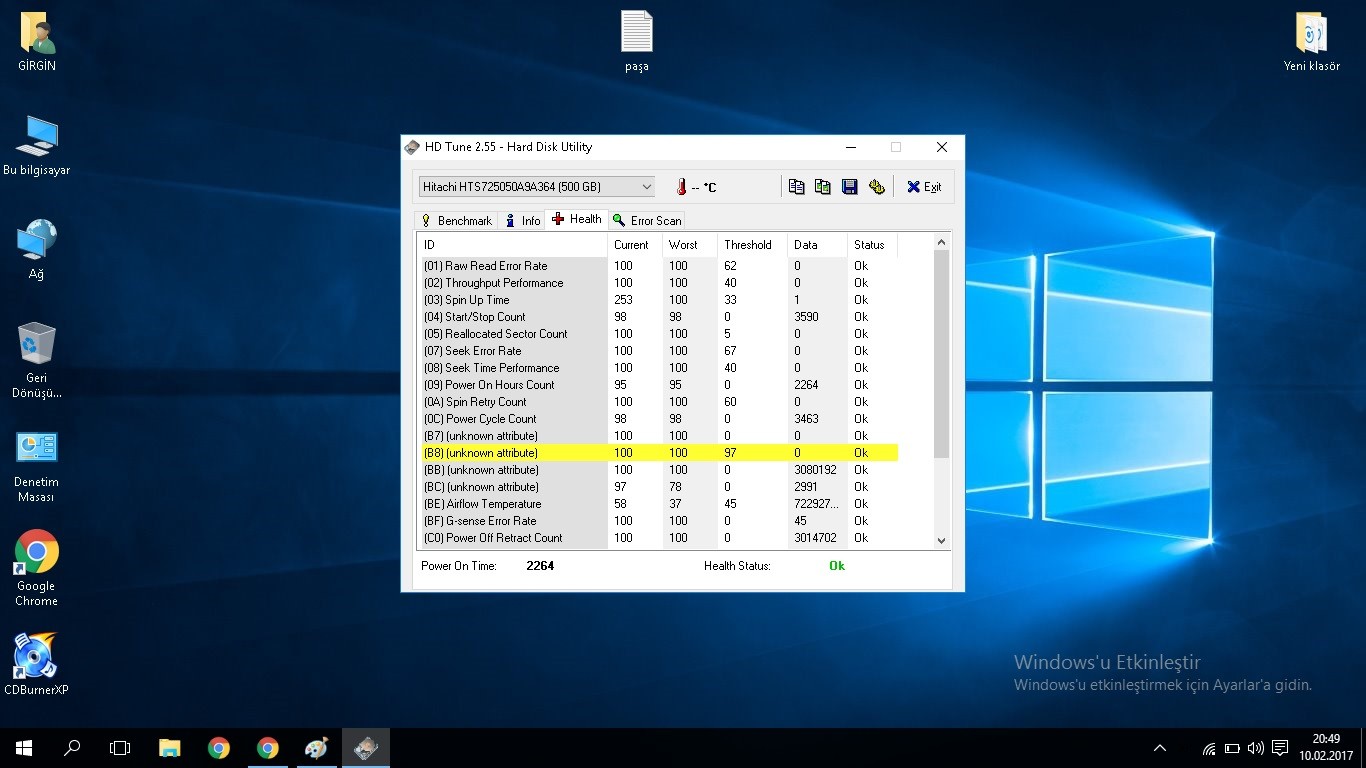1366x768 pixels.
Task: Click the green Health Status Ok value
Action: tap(837, 566)
